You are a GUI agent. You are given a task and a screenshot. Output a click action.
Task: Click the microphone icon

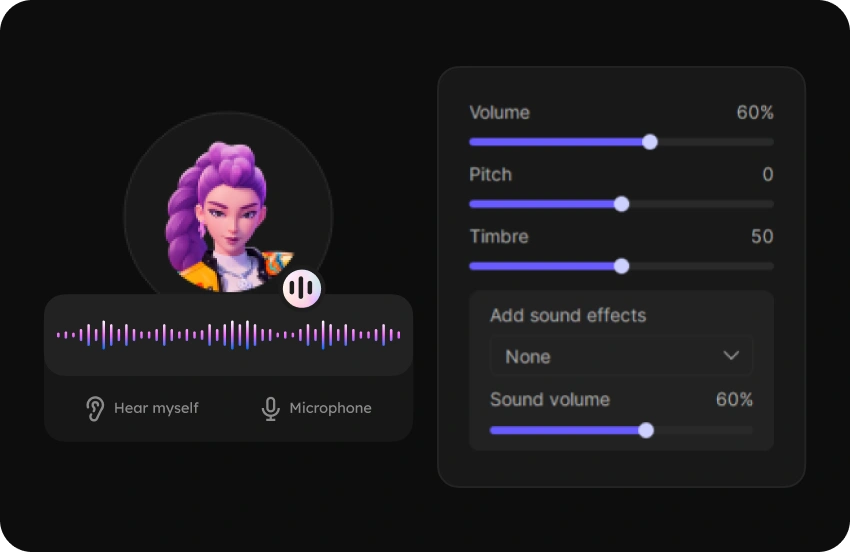(270, 408)
